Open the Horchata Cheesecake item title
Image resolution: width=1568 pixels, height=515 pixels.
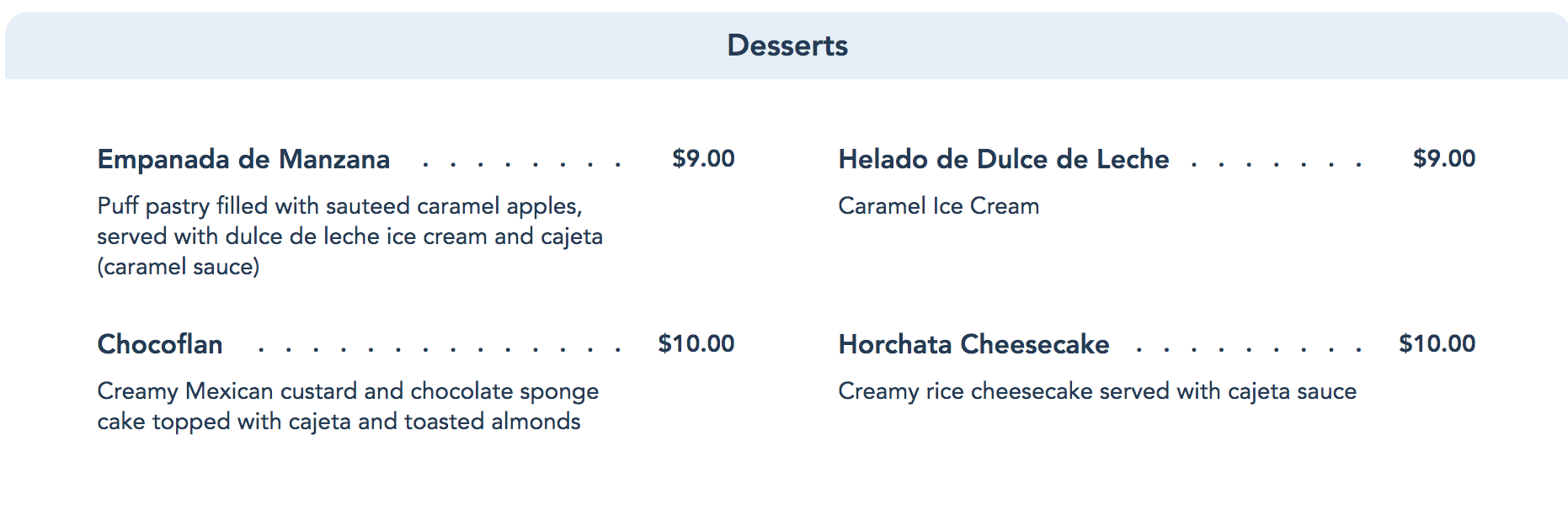point(973,344)
